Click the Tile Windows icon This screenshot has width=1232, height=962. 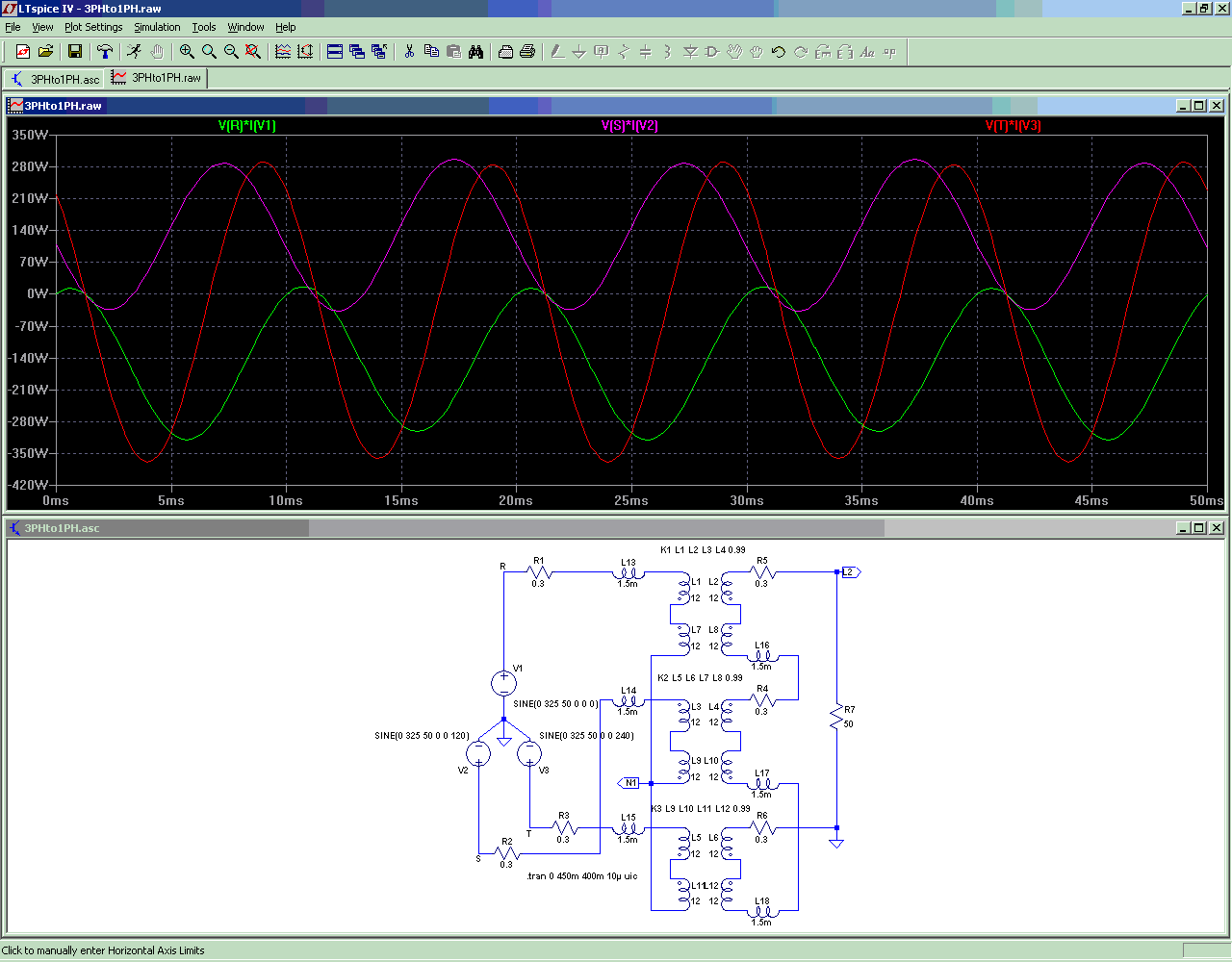coord(335,52)
